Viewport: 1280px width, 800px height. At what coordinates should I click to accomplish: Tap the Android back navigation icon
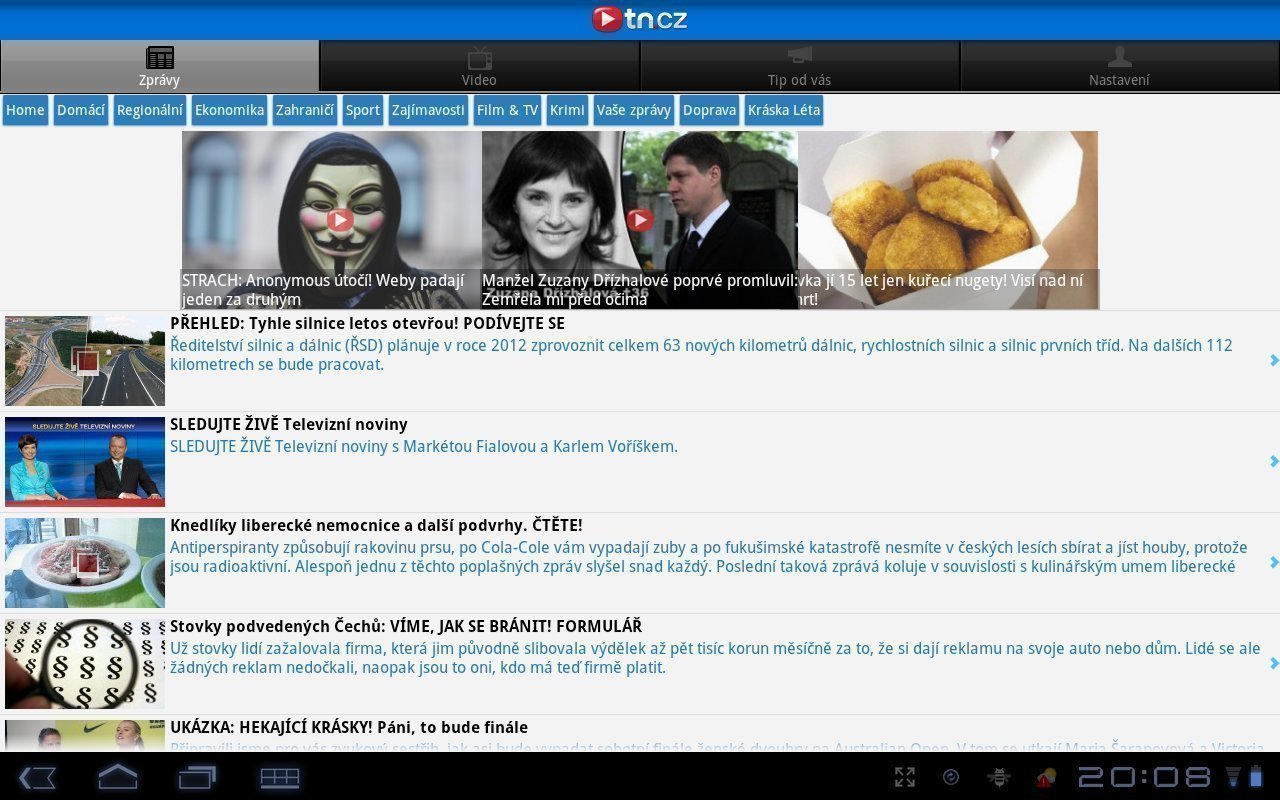[x=38, y=777]
